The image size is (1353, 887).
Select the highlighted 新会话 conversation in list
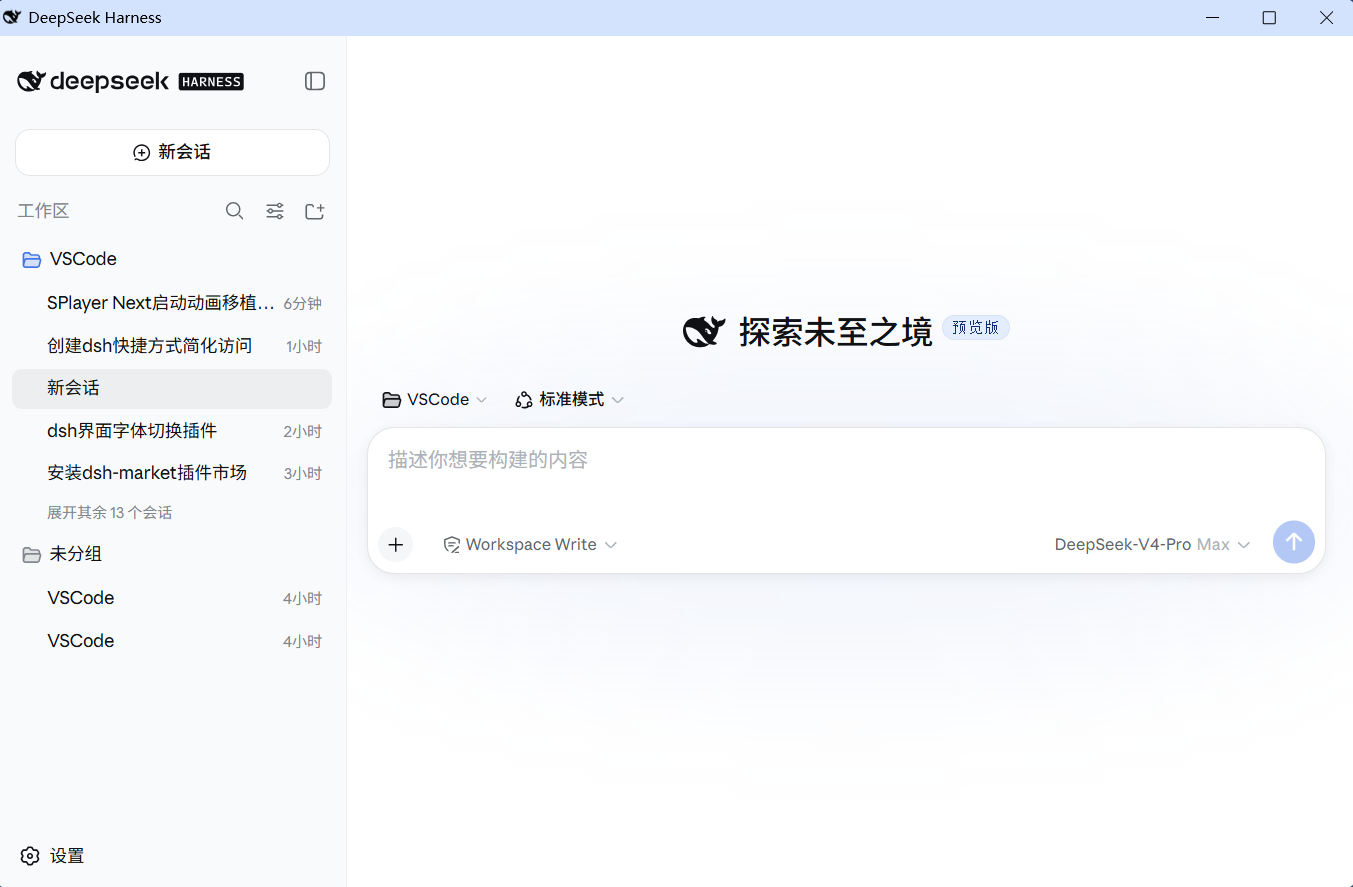(x=172, y=388)
